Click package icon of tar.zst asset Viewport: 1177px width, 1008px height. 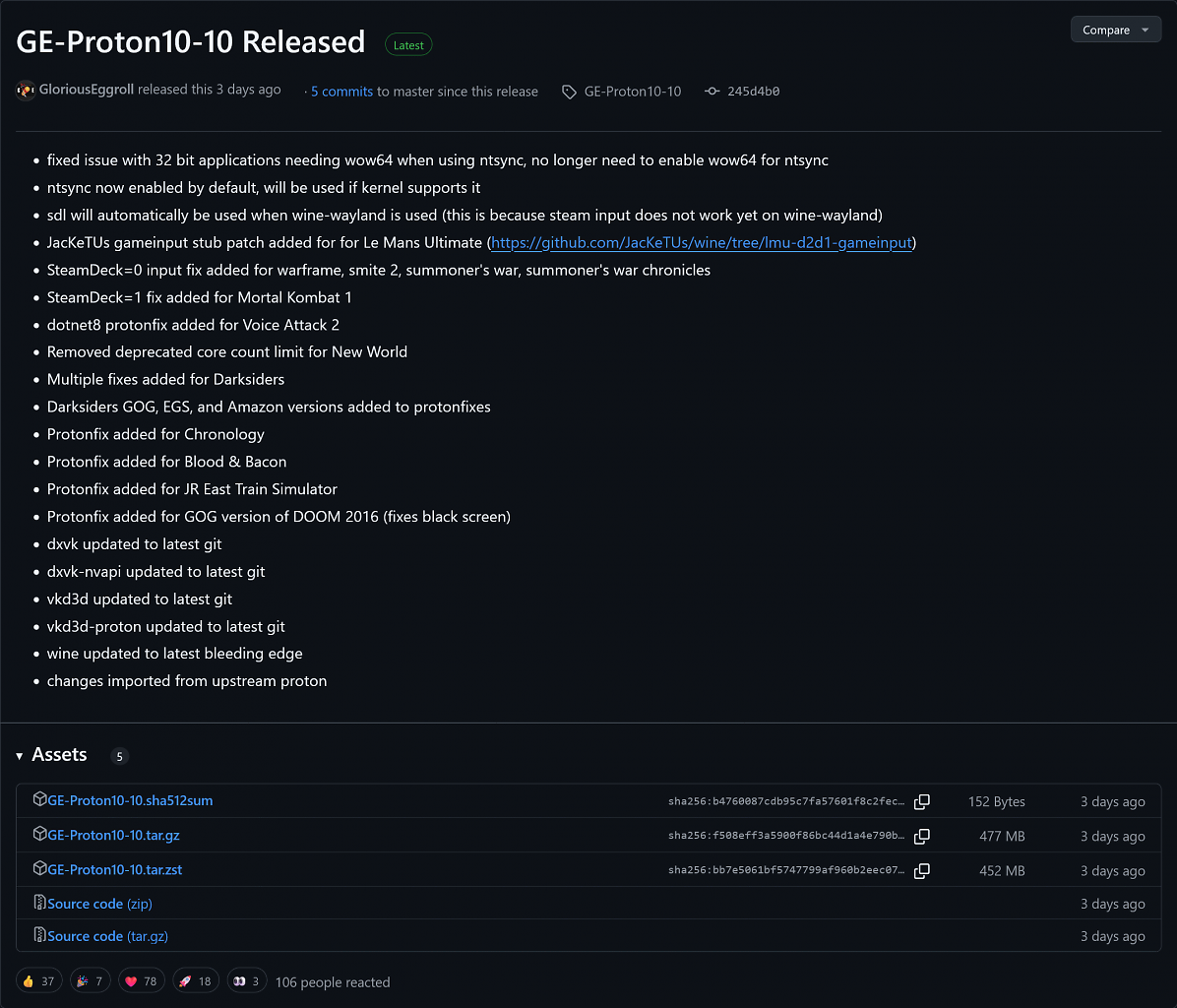click(39, 868)
